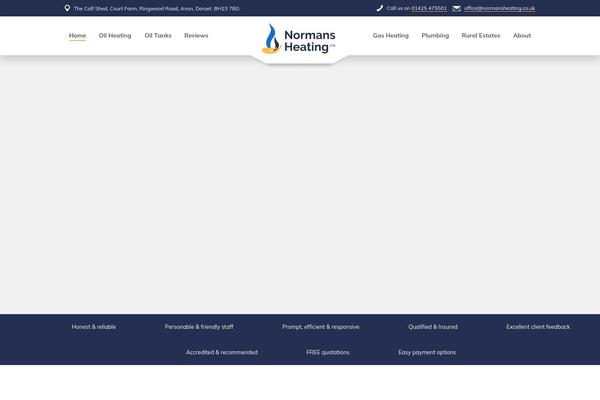The height and width of the screenshot is (400, 600).
Task: Click the 'Easy payment options' text
Action: pos(427,352)
